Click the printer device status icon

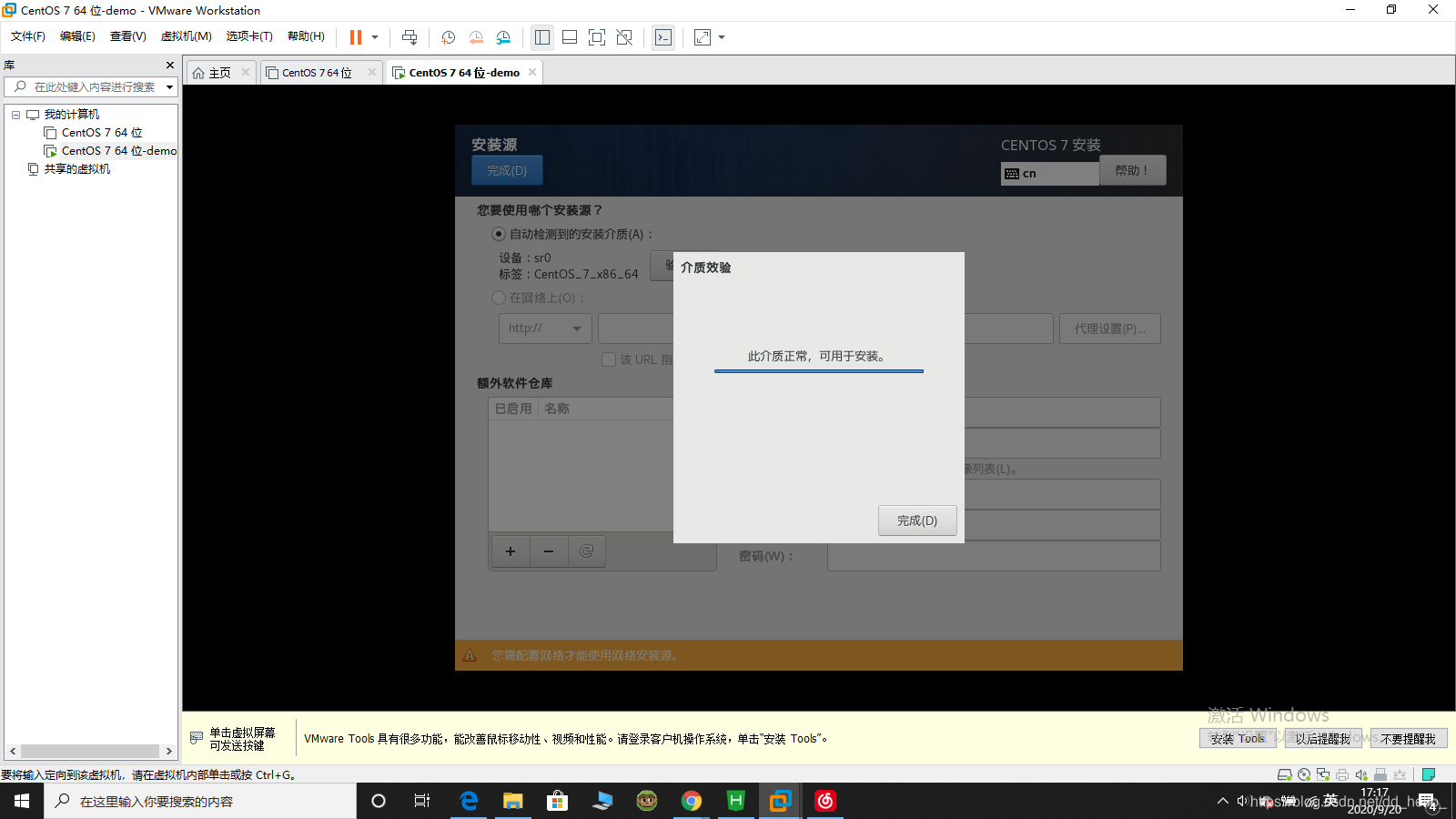(1342, 774)
